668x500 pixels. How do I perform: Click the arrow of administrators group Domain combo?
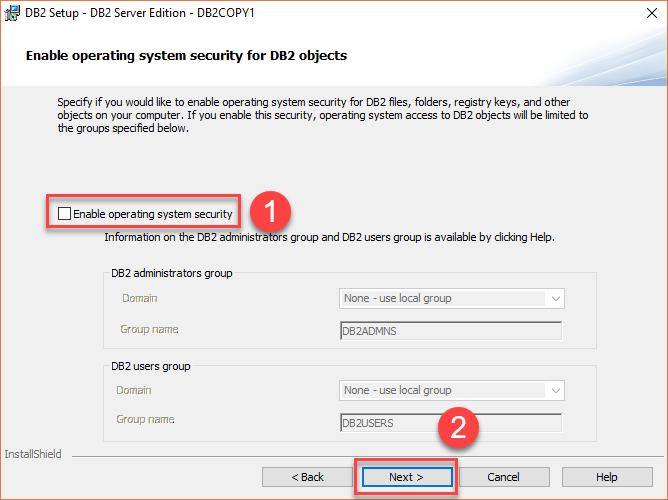(555, 299)
